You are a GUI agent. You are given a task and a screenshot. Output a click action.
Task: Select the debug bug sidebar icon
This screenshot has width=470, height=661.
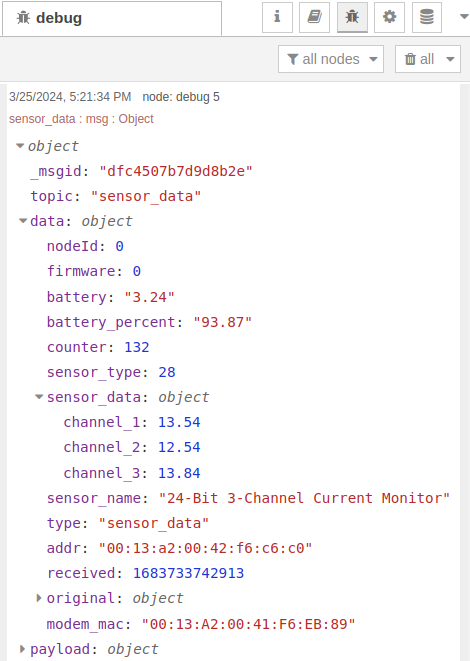(x=352, y=17)
